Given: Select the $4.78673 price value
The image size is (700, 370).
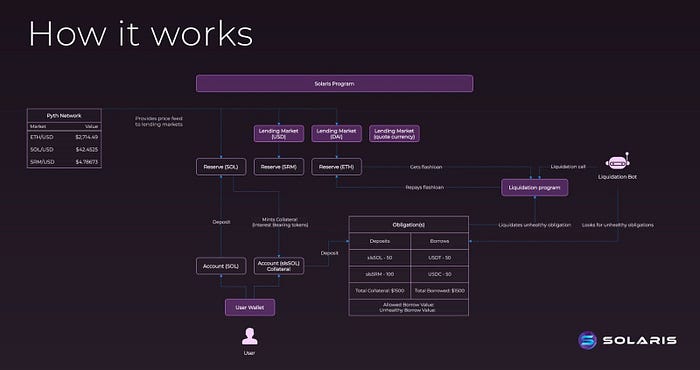Looking at the screenshot, I should [87, 162].
